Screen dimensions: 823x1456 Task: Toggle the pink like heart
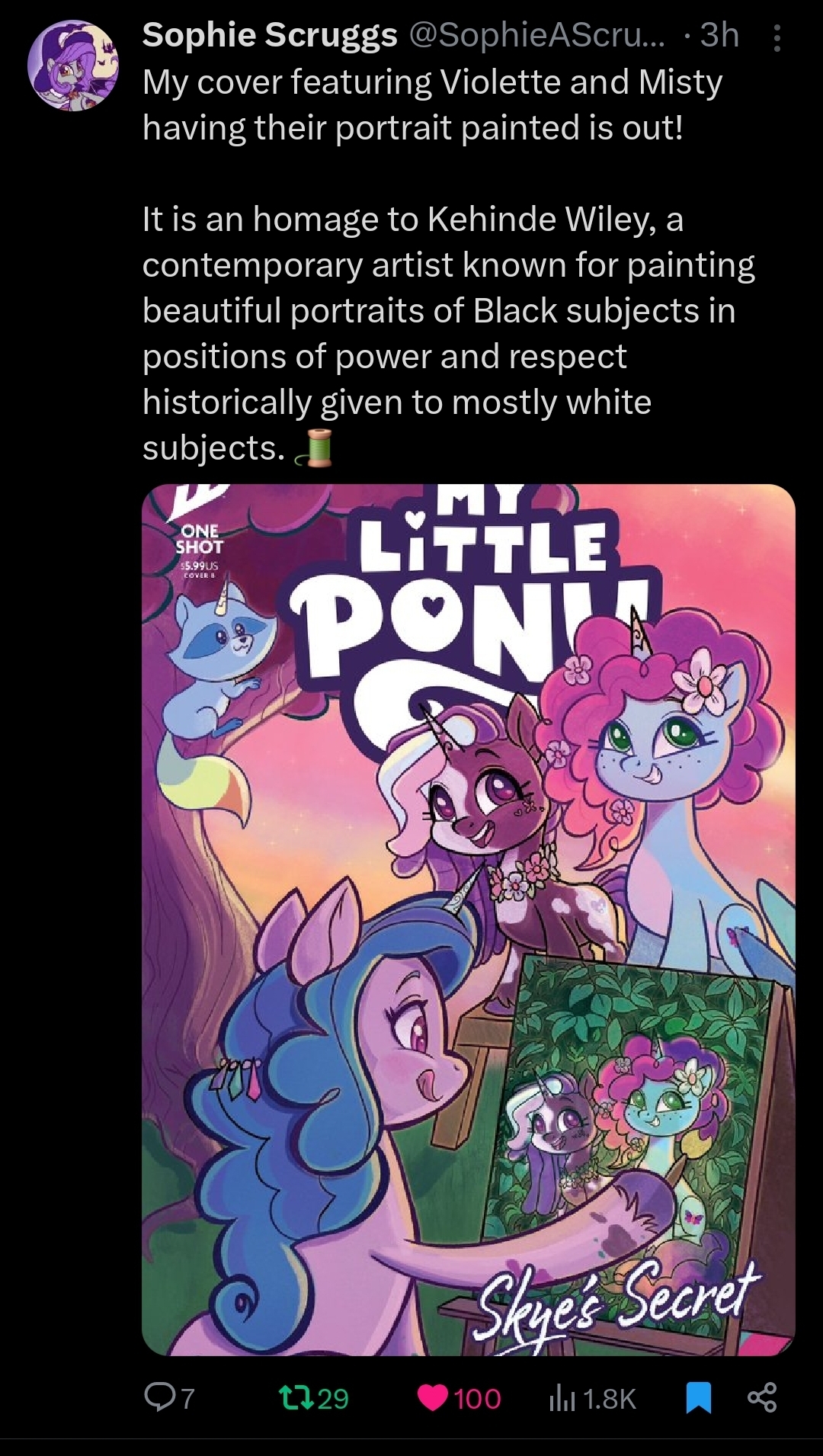(434, 1398)
